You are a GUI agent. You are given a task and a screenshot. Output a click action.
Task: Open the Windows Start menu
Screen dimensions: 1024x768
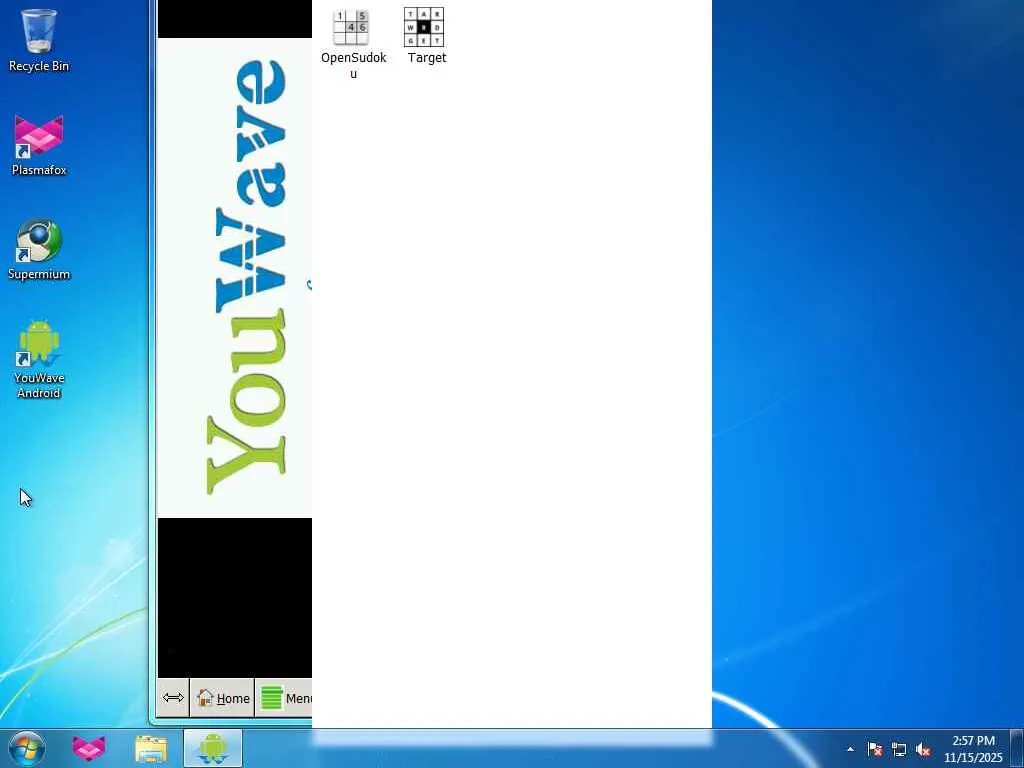27,749
